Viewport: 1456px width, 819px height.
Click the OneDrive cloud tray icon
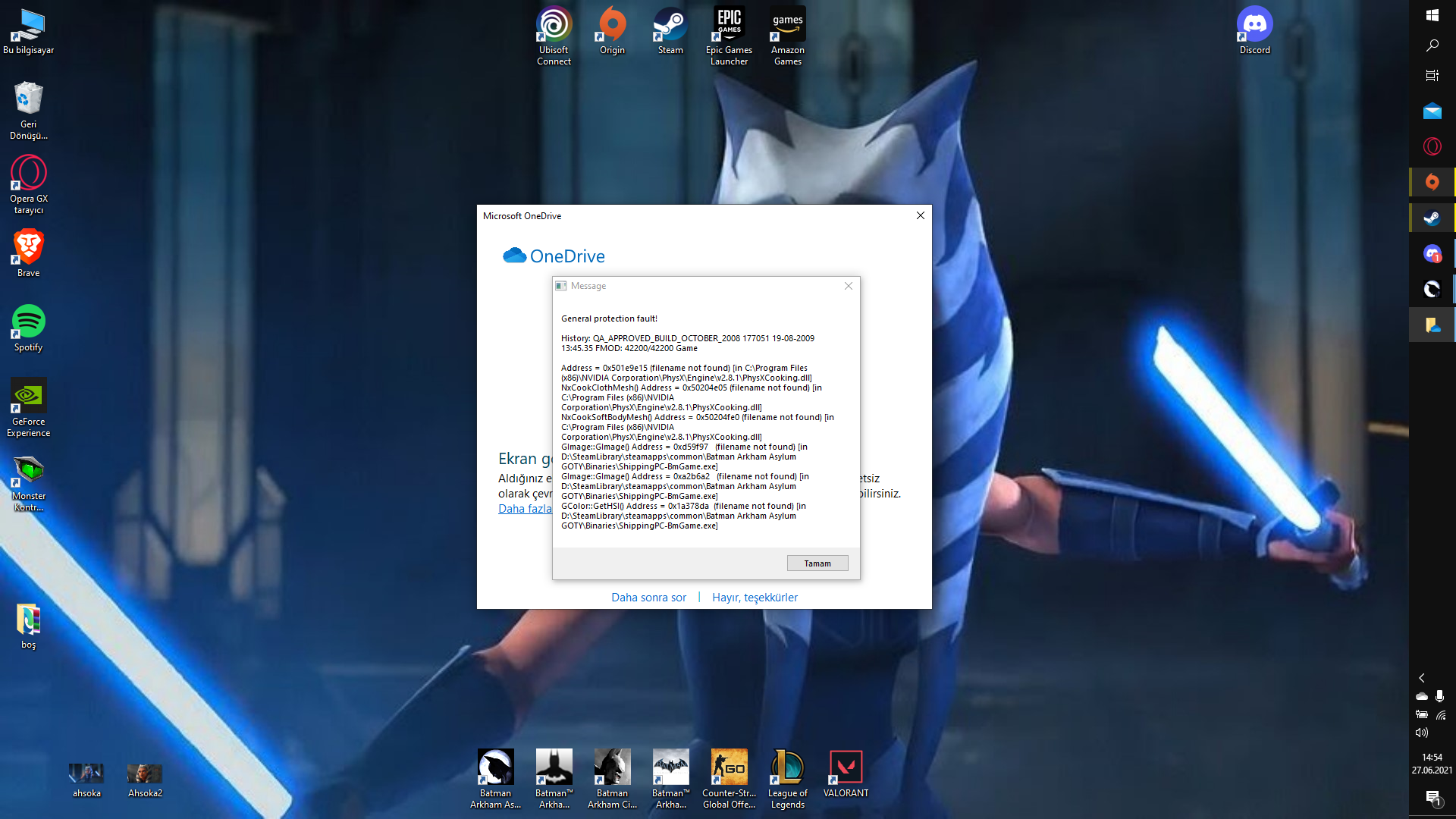coord(1422,696)
